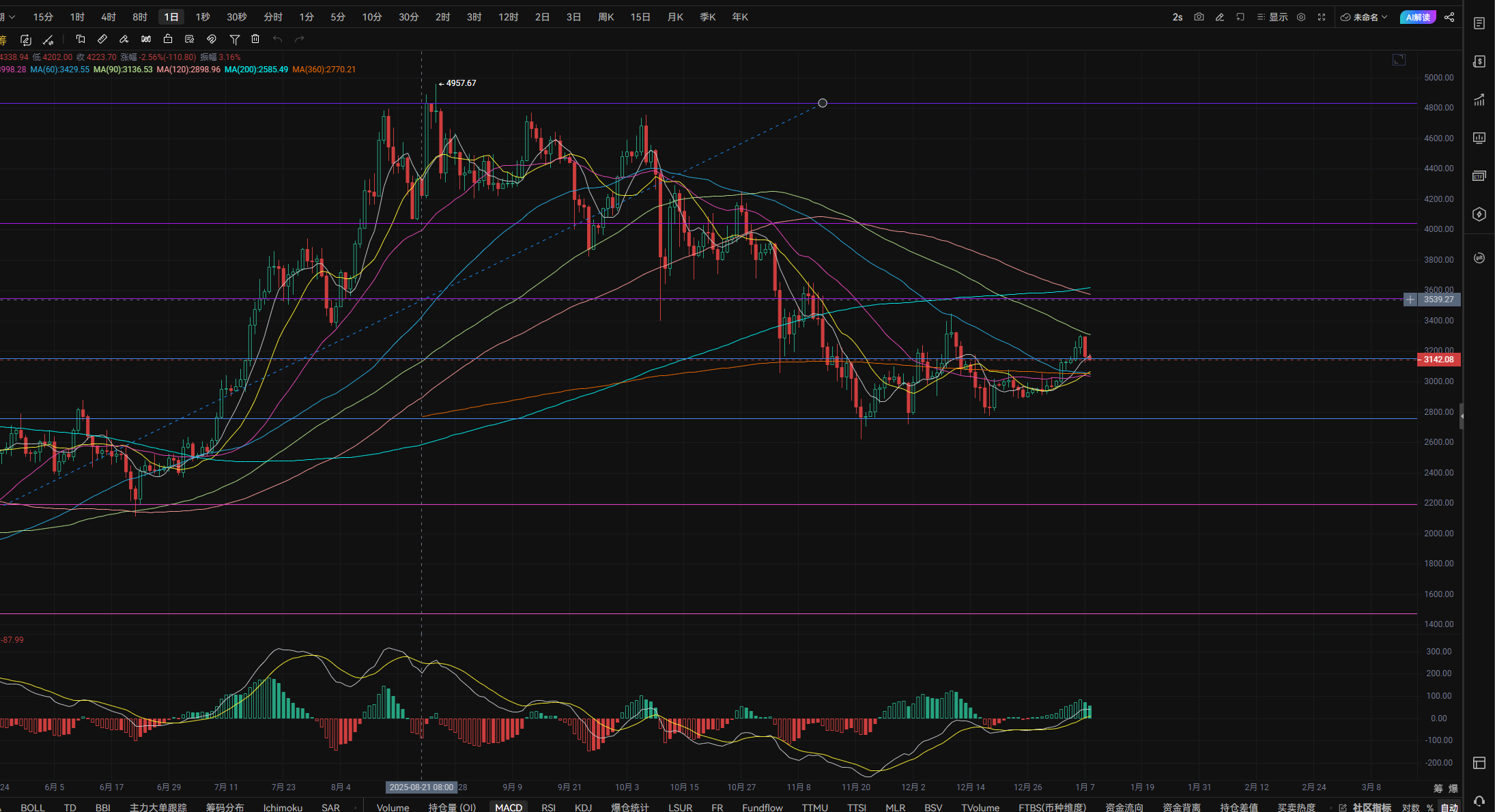Click the trash icon to delete drawings
Screen dimensions: 1495x812
point(255,39)
